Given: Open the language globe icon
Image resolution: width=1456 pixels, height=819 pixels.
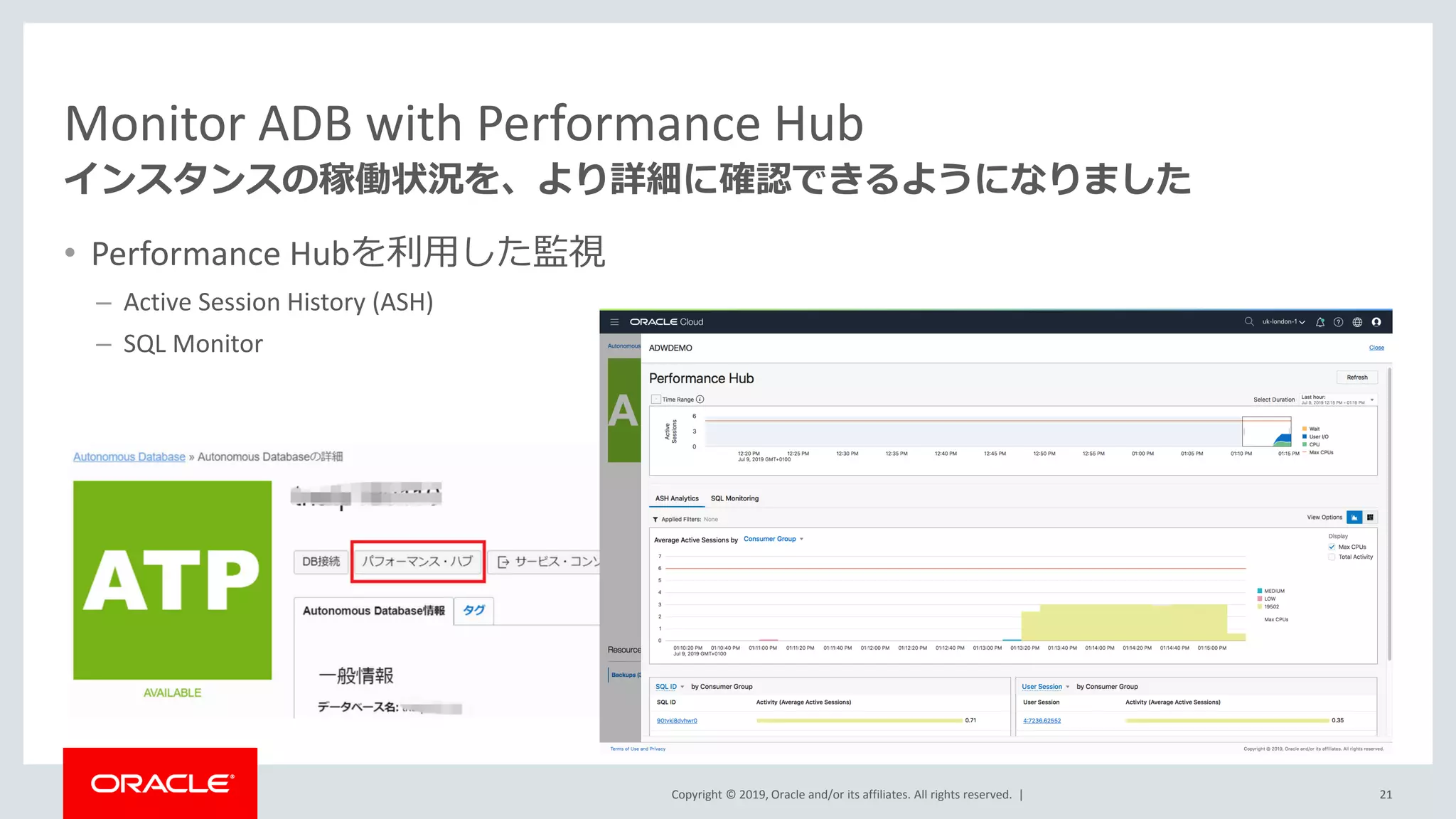Looking at the screenshot, I should click(x=1357, y=322).
